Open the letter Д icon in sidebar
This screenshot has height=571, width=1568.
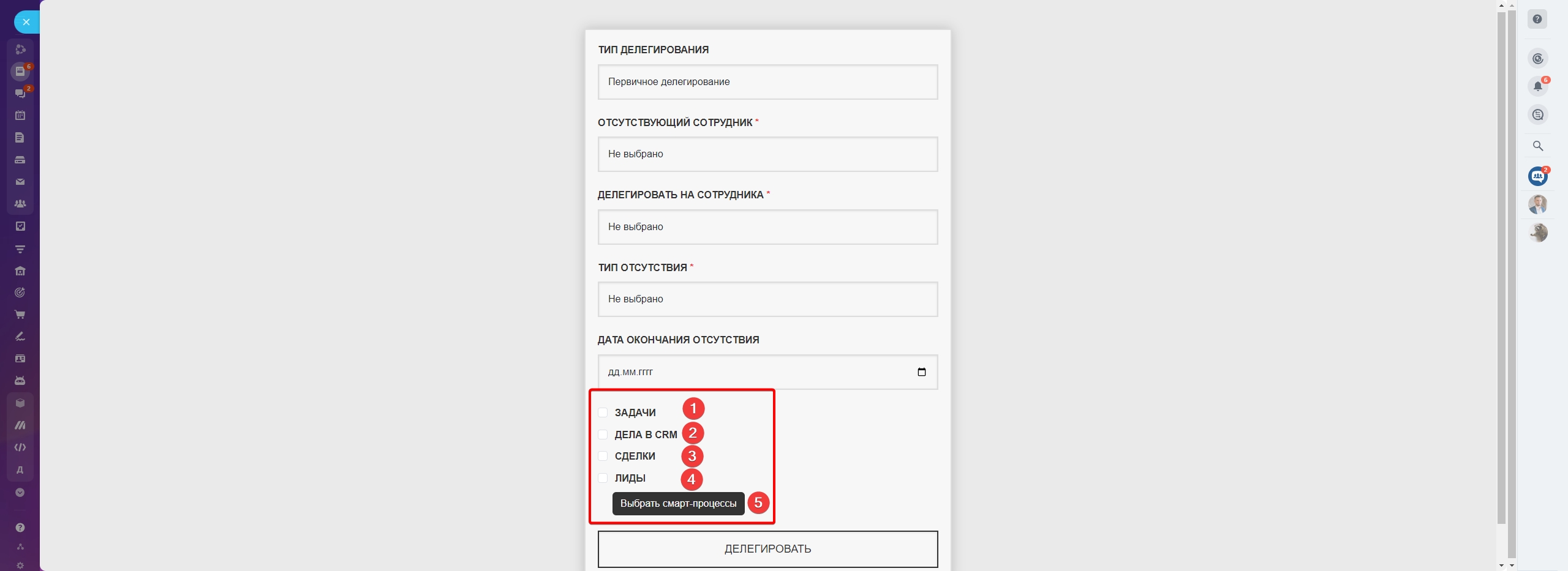[x=20, y=470]
